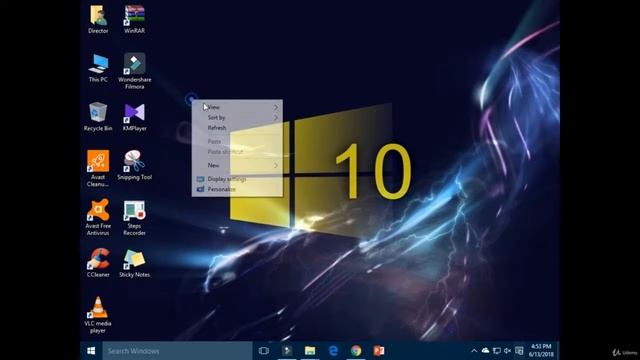Click the Search Windows box

click(177, 351)
